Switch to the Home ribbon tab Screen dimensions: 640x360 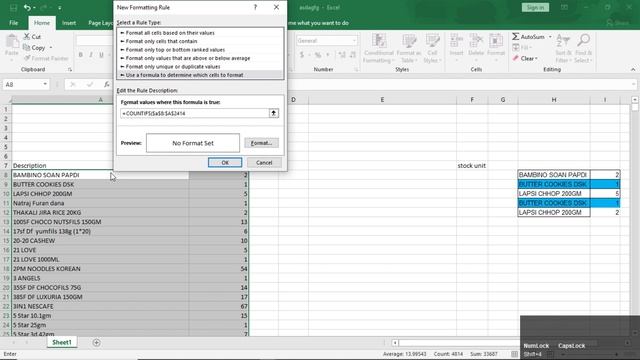[42, 23]
